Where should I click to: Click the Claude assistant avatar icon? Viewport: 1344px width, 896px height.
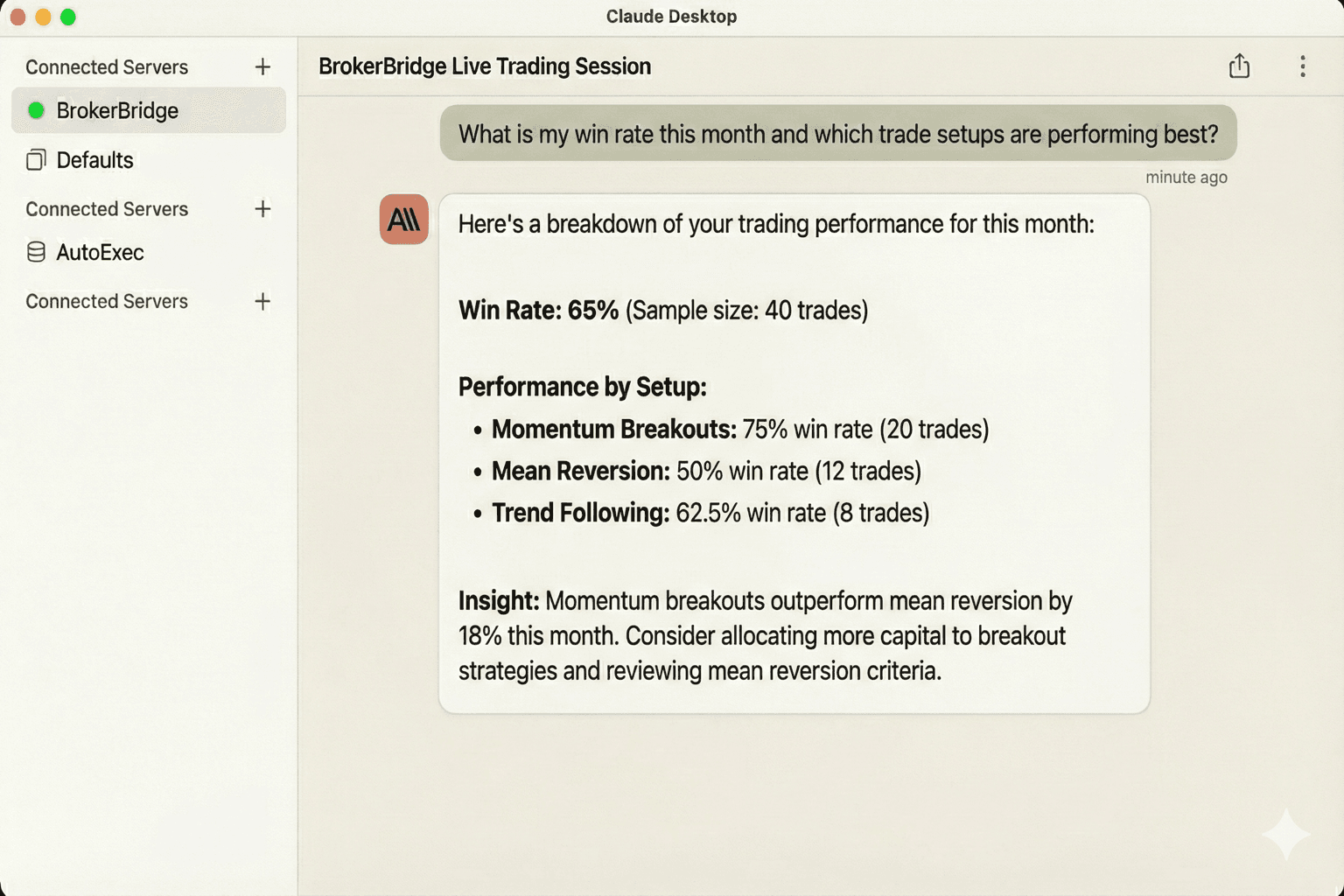[x=403, y=220]
